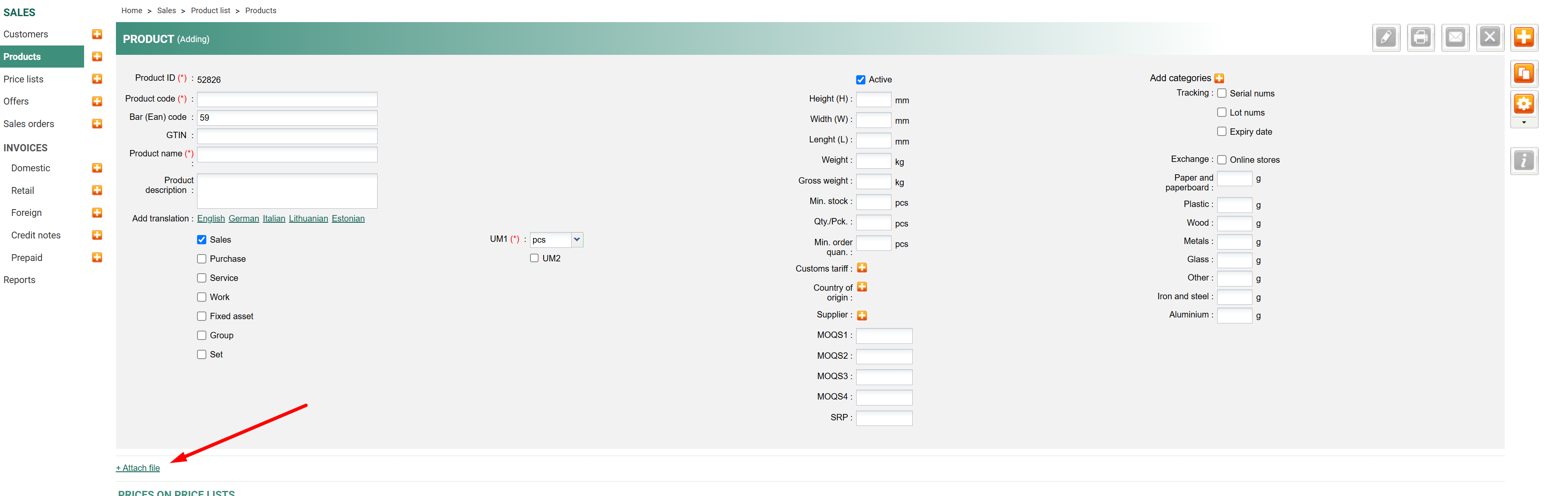Click the Product name input field
The width and height of the screenshot is (1568, 496).
click(x=287, y=155)
